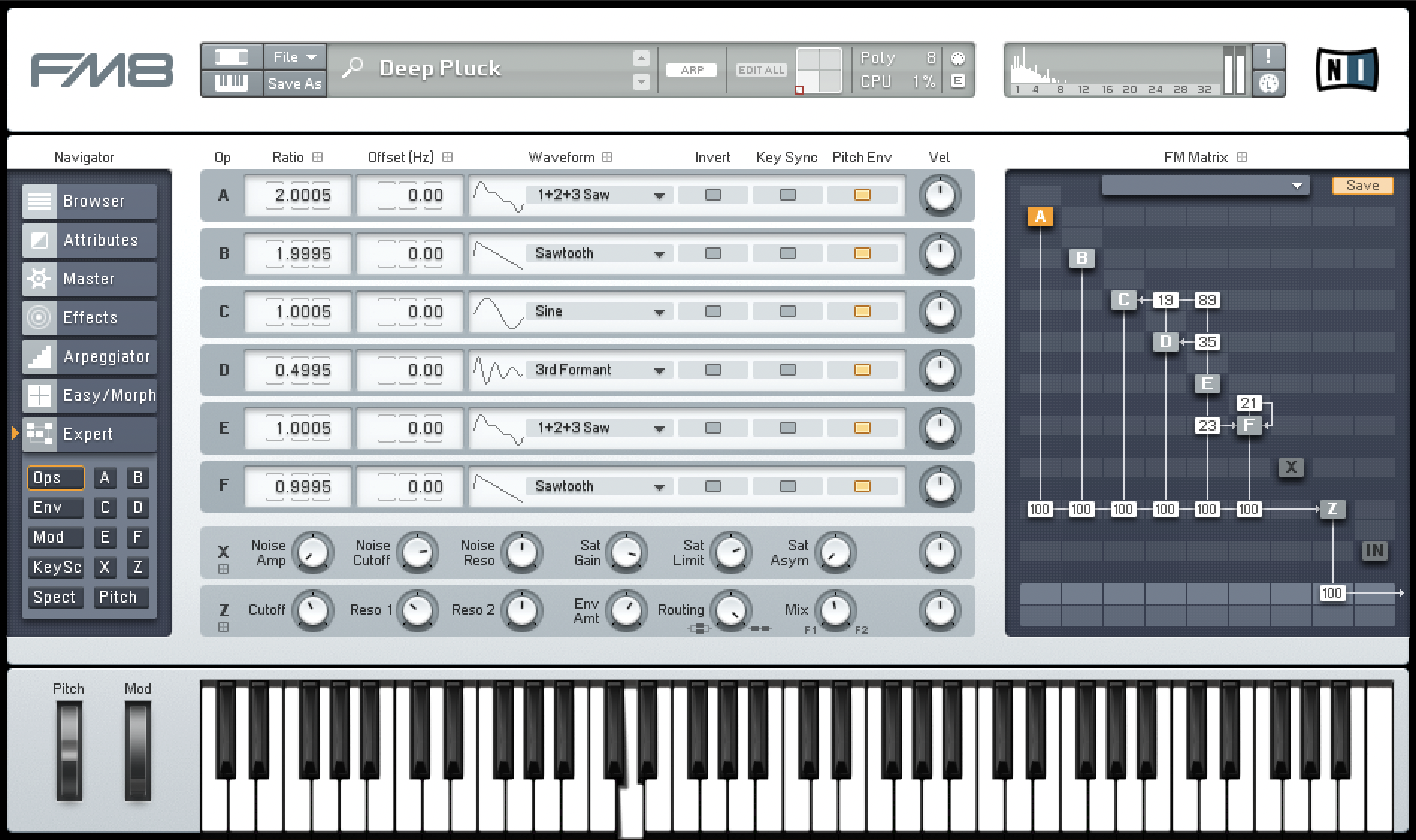Switch to the Env tab
This screenshot has width=1416, height=840.
pyautogui.click(x=55, y=508)
